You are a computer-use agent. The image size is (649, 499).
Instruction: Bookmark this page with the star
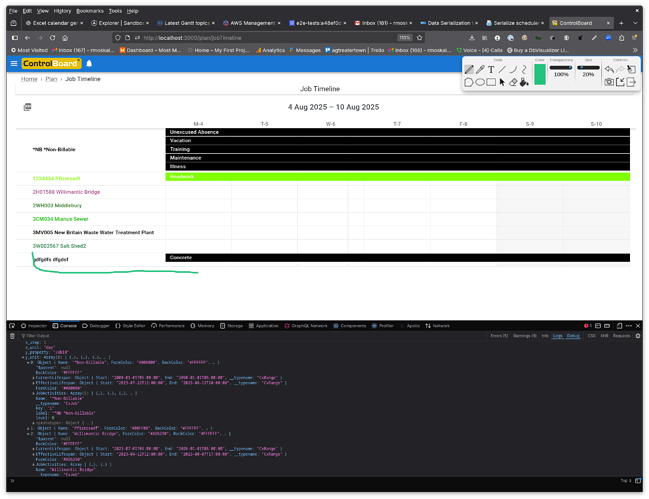coord(420,38)
